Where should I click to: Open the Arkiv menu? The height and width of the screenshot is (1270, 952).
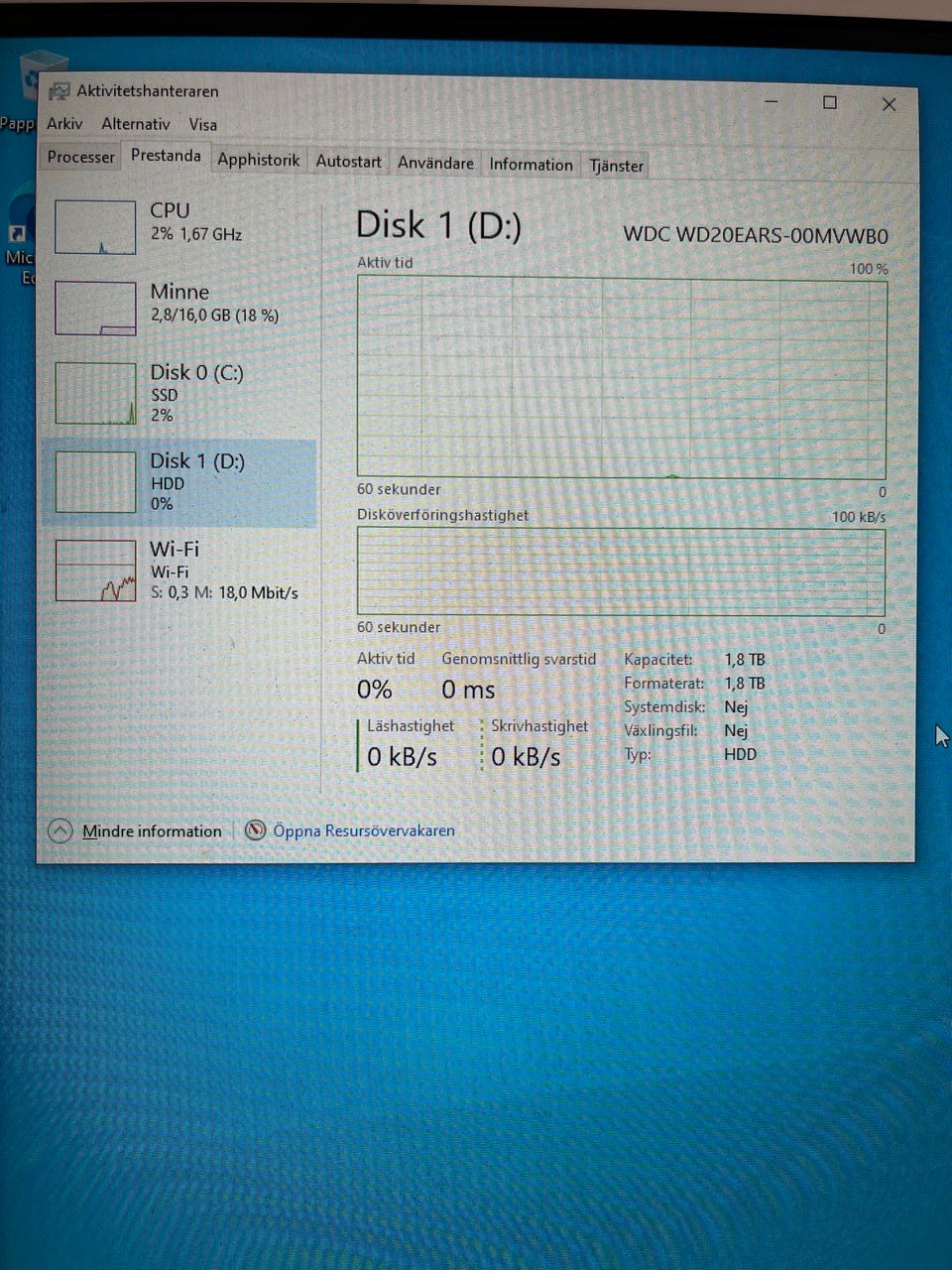click(x=64, y=124)
